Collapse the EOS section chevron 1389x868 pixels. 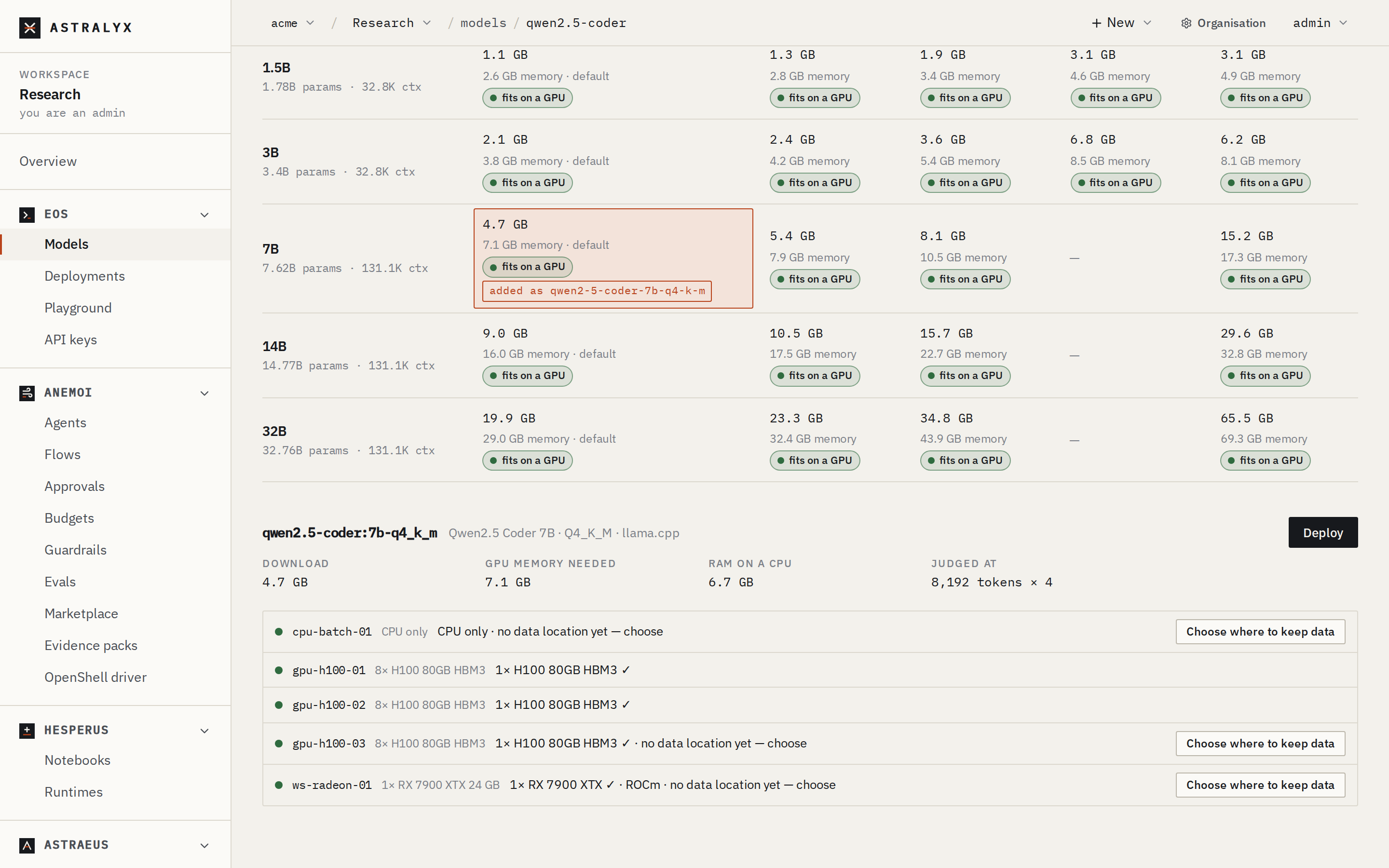pos(204,215)
